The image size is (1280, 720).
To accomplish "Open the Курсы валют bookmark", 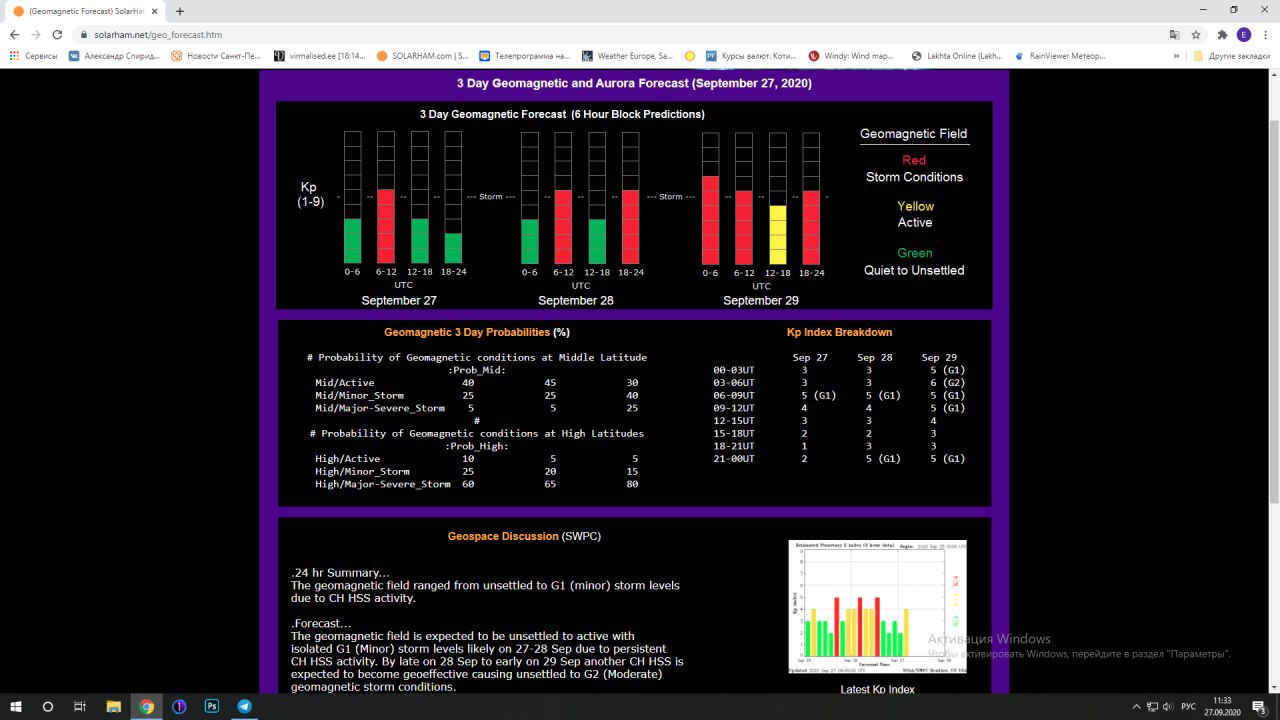I will [x=752, y=56].
